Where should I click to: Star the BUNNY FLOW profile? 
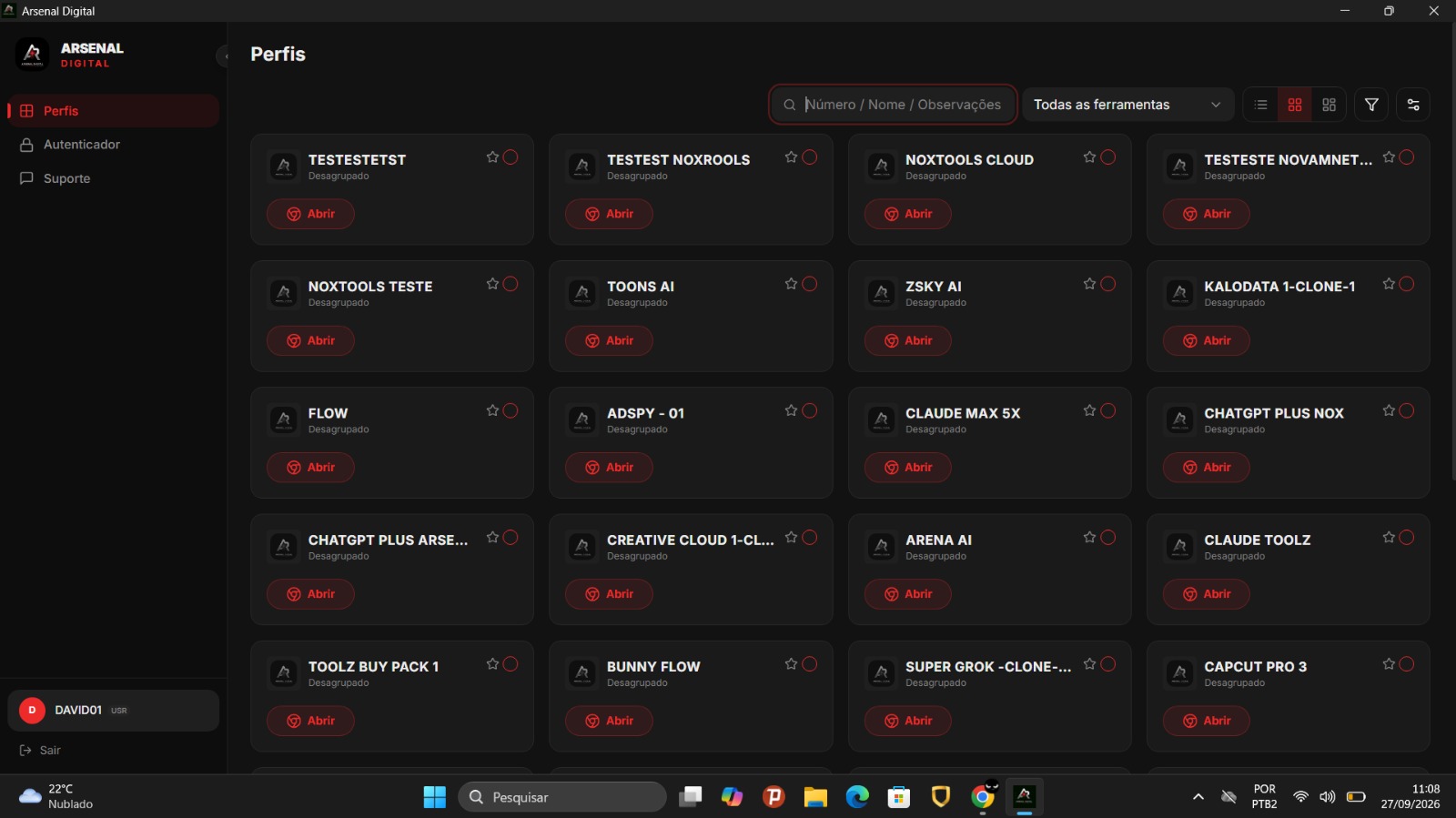(x=791, y=664)
